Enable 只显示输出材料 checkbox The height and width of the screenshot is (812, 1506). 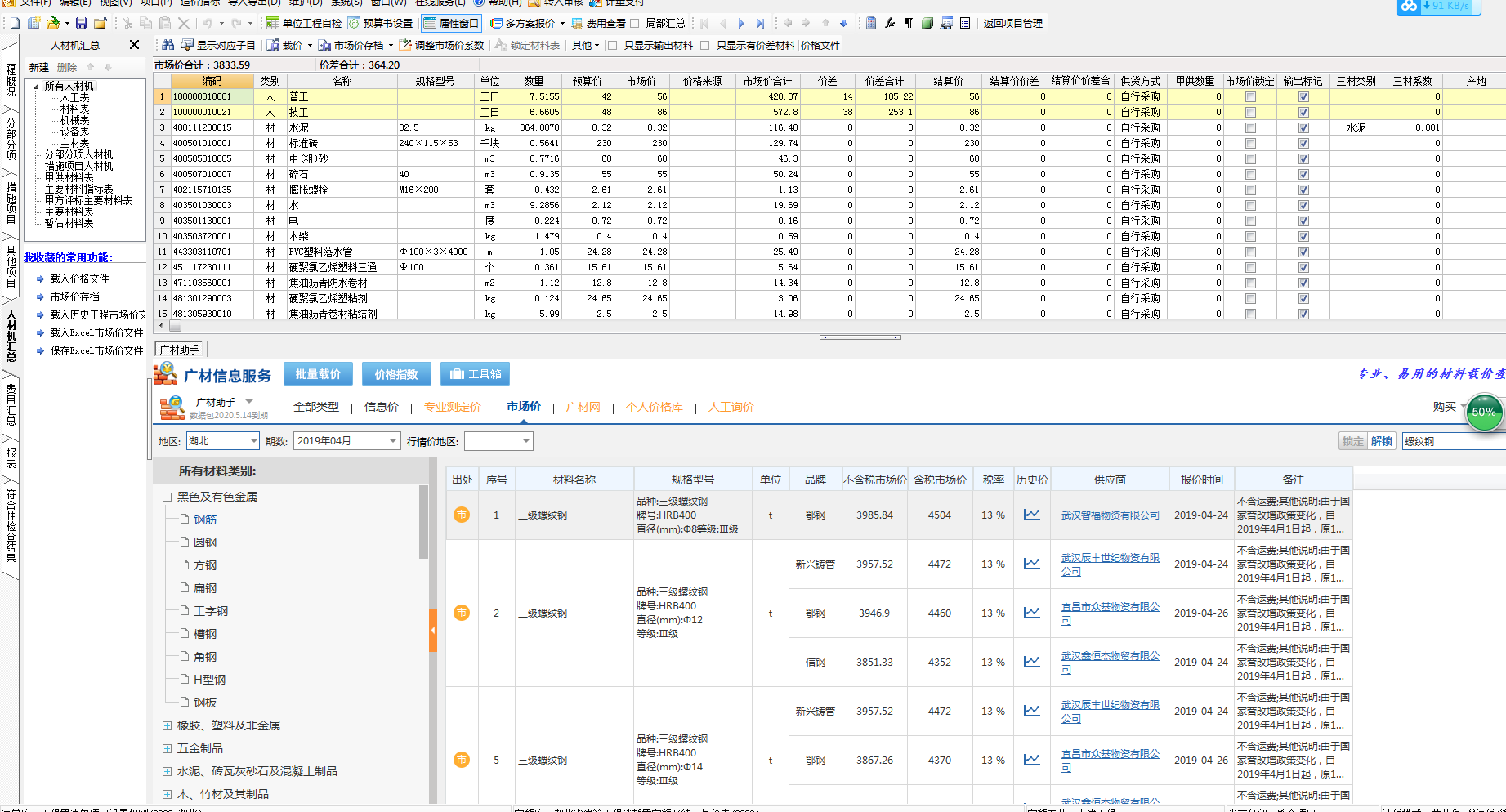(x=613, y=45)
